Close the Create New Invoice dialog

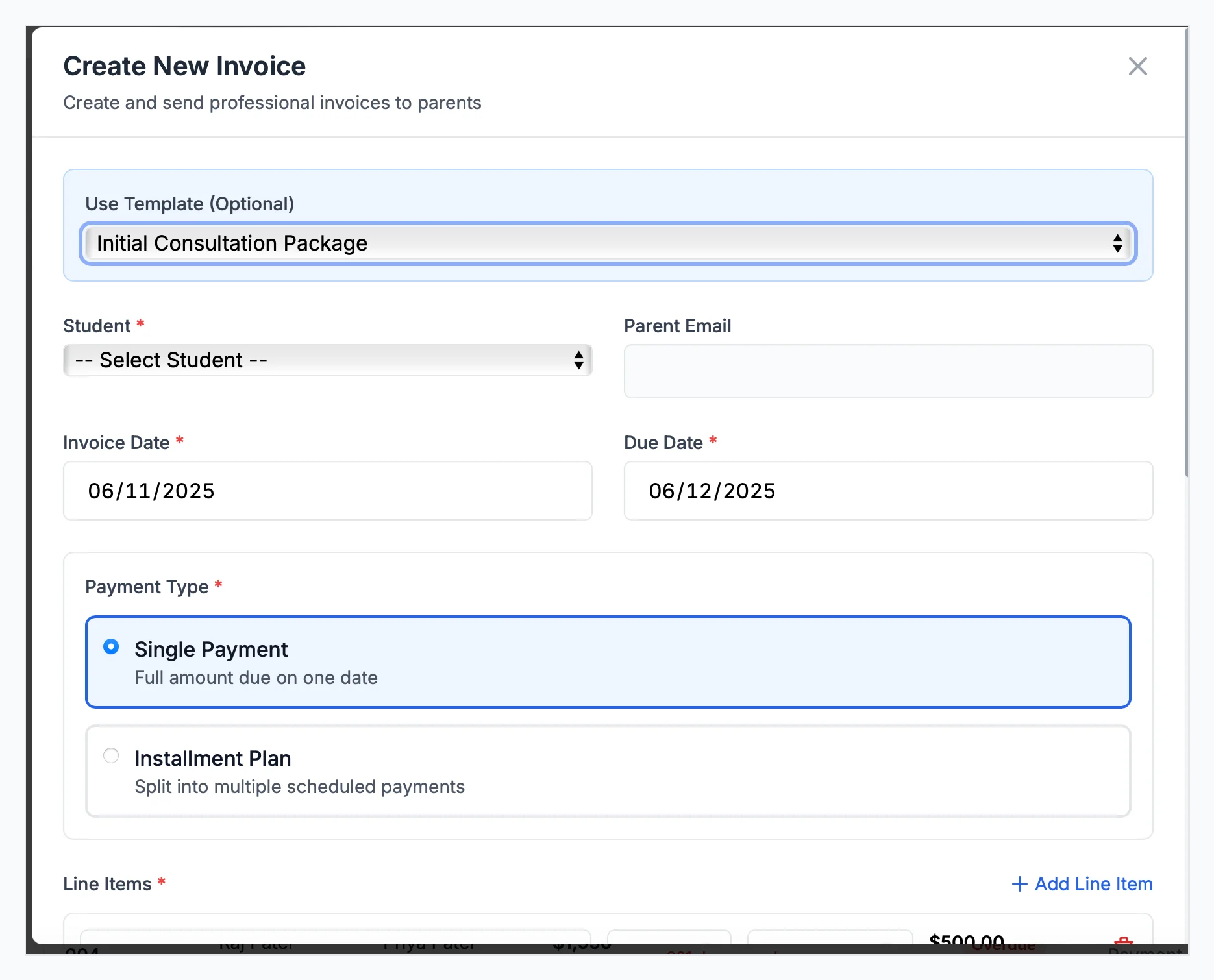[x=1138, y=66]
